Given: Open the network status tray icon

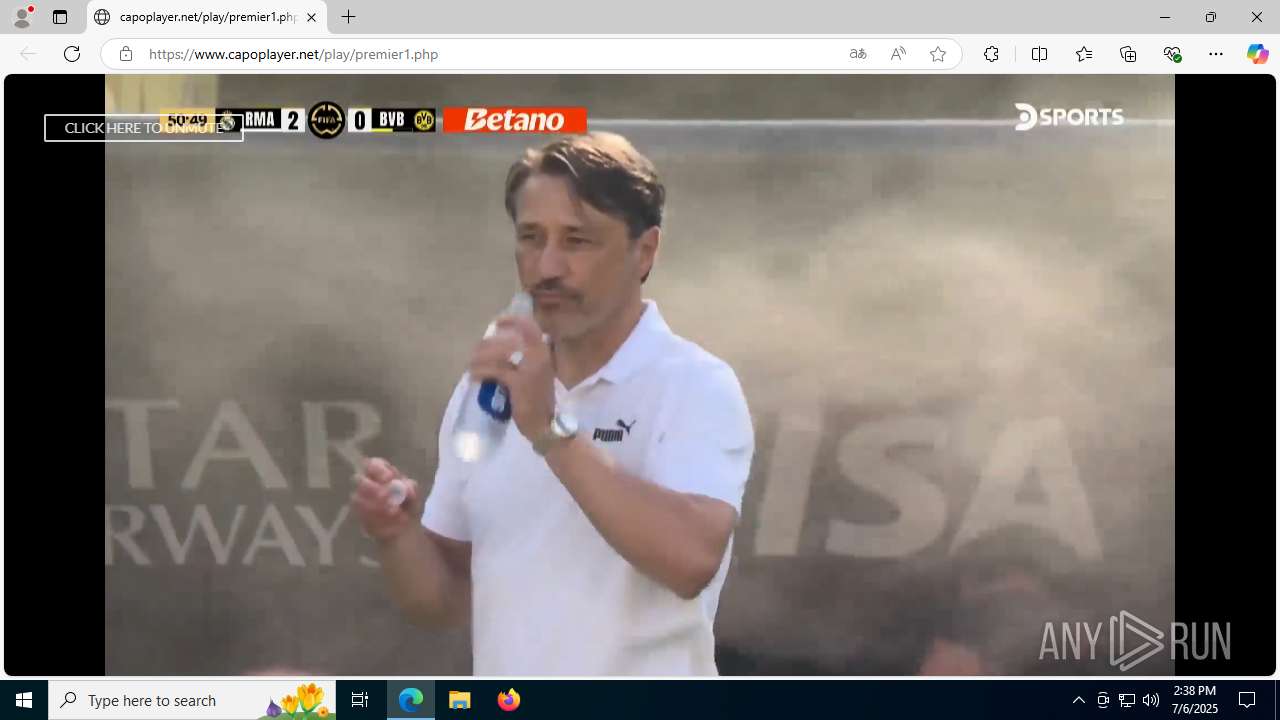Looking at the screenshot, I should 1127,700.
